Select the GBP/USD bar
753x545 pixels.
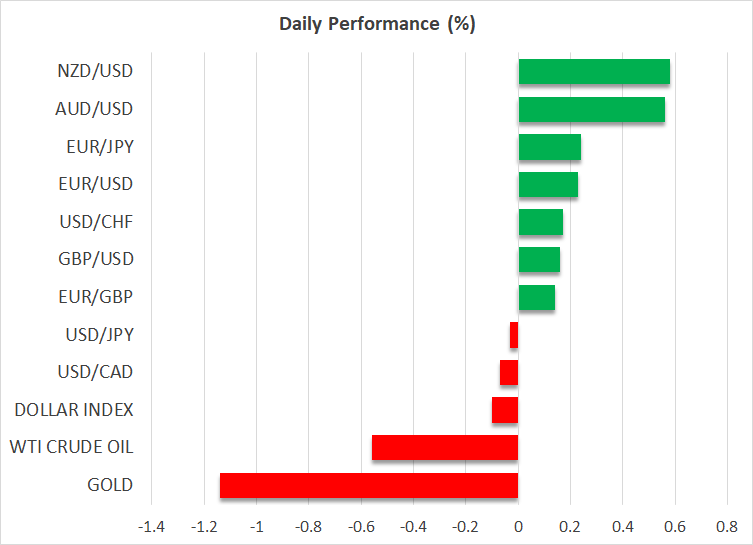pos(539,260)
